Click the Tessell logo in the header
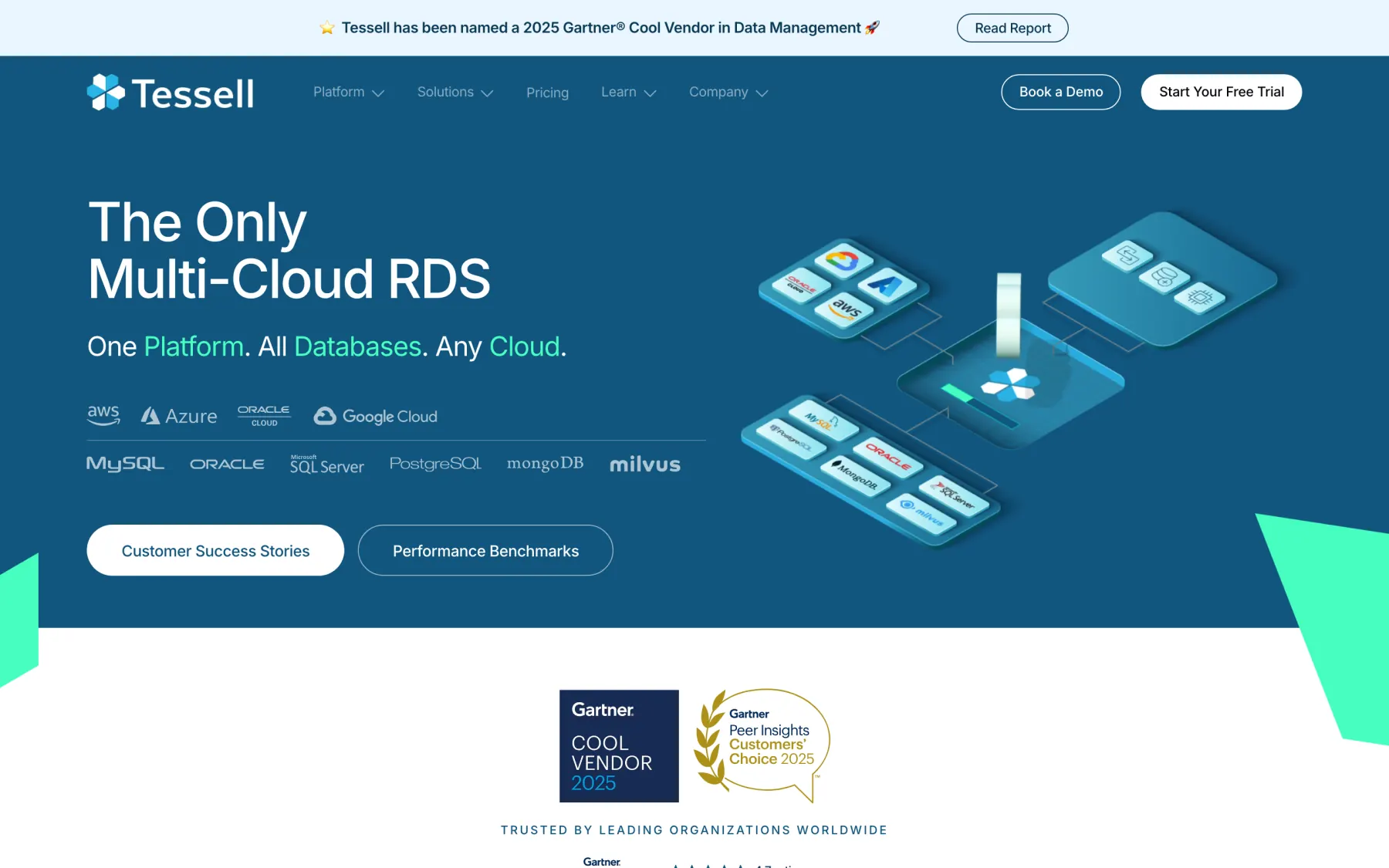The width and height of the screenshot is (1389, 868). (x=171, y=93)
